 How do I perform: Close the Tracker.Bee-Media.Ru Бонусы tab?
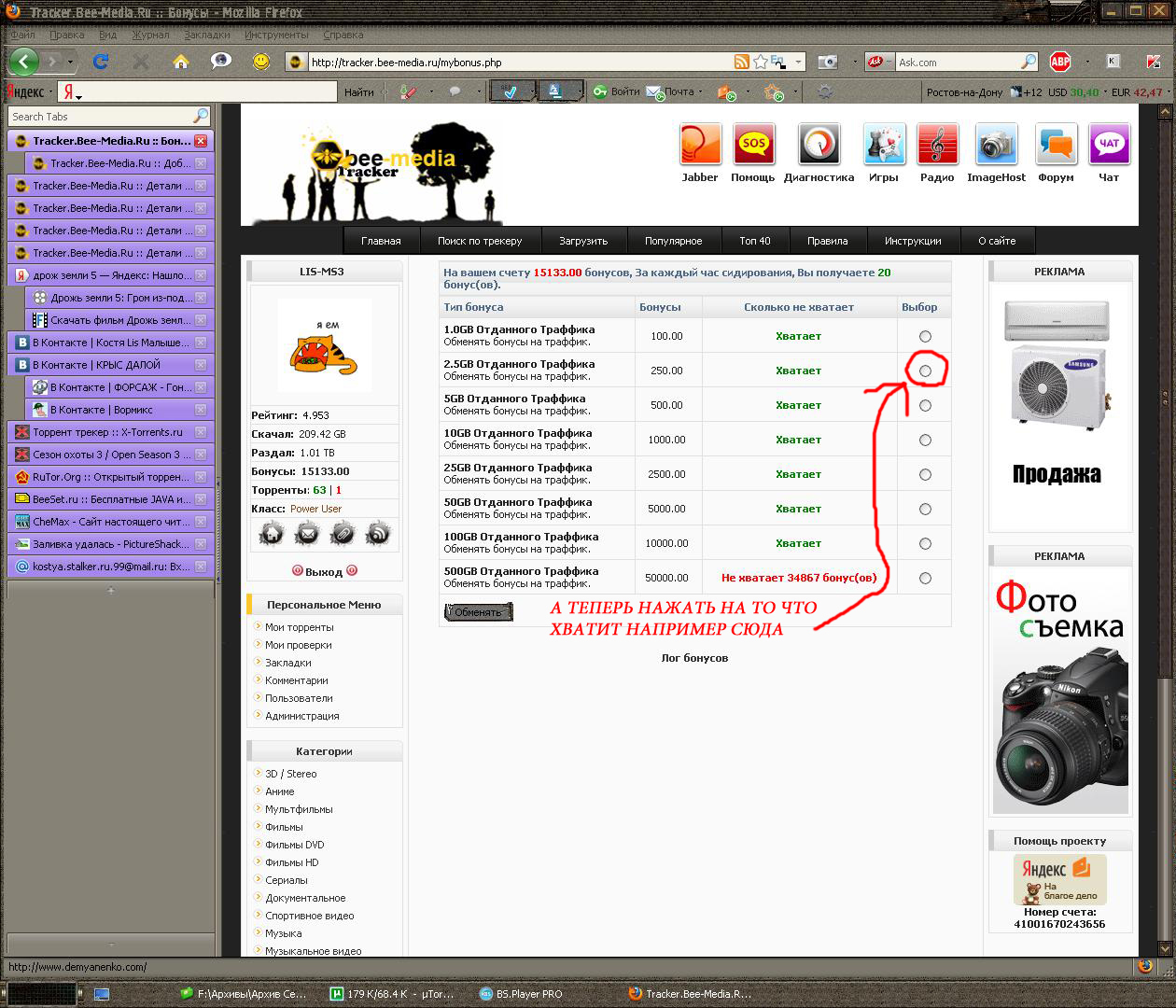tap(200, 141)
